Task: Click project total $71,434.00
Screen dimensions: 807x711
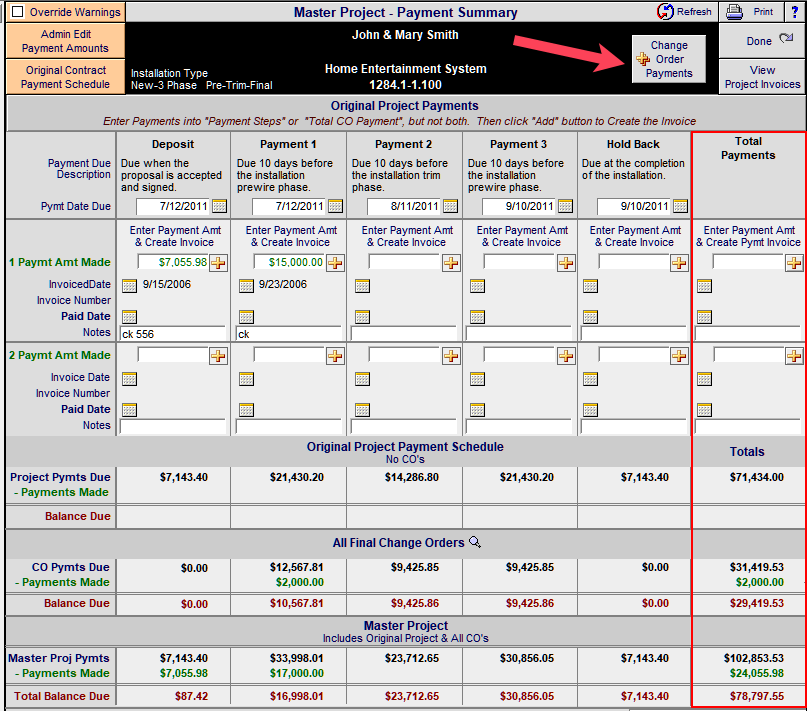Action: (x=757, y=477)
